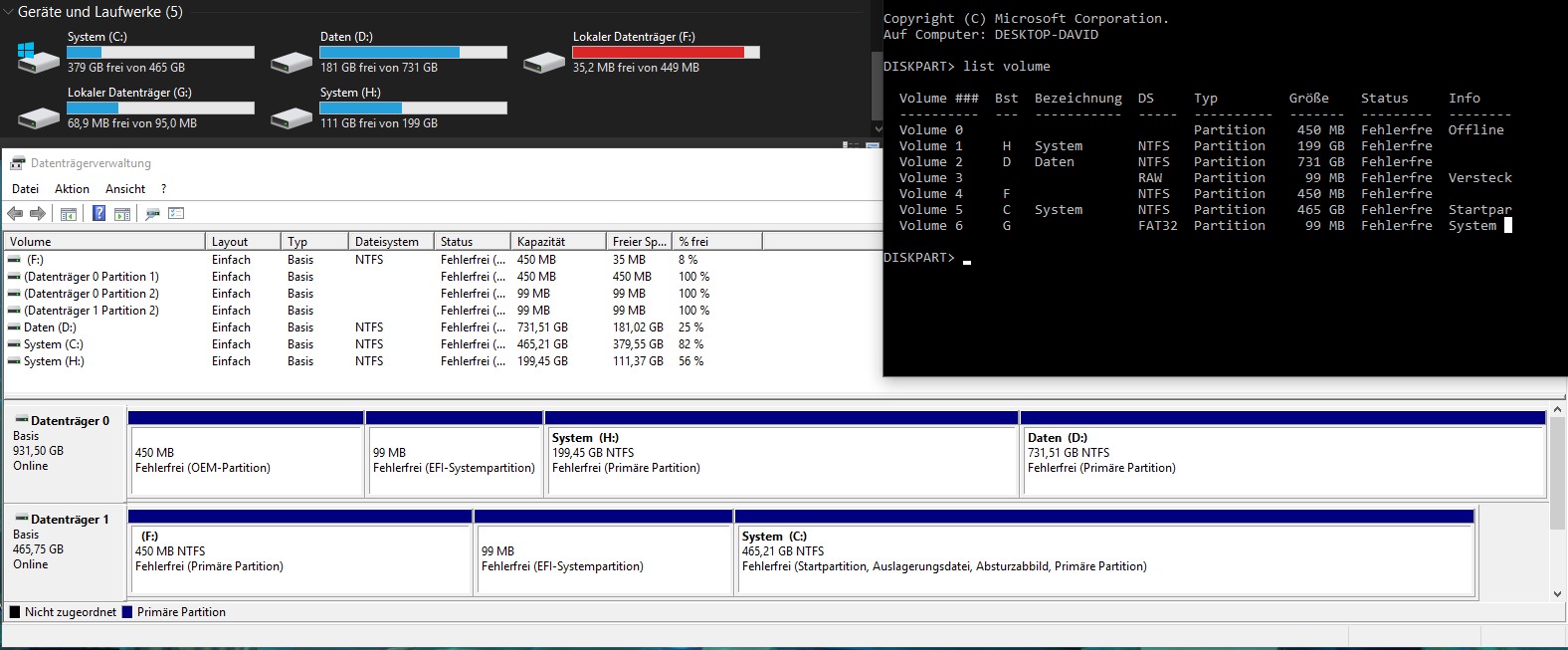Click the drive-with-cable toolbar icon
Viewport: 1568px width, 650px height.
tap(152, 214)
